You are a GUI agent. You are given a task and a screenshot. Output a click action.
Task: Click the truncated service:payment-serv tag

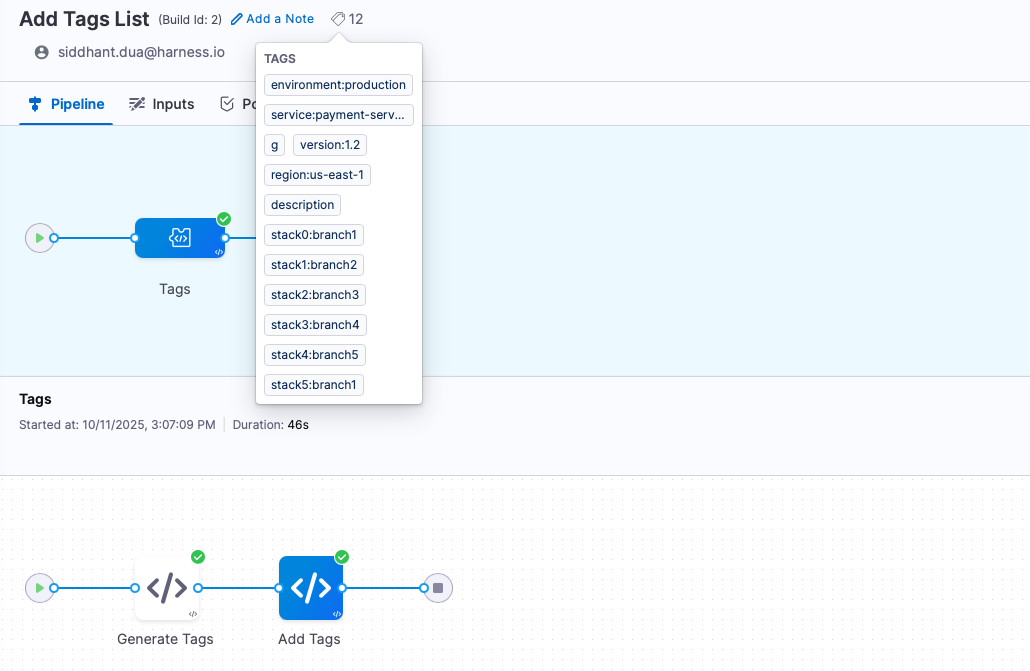pos(338,115)
